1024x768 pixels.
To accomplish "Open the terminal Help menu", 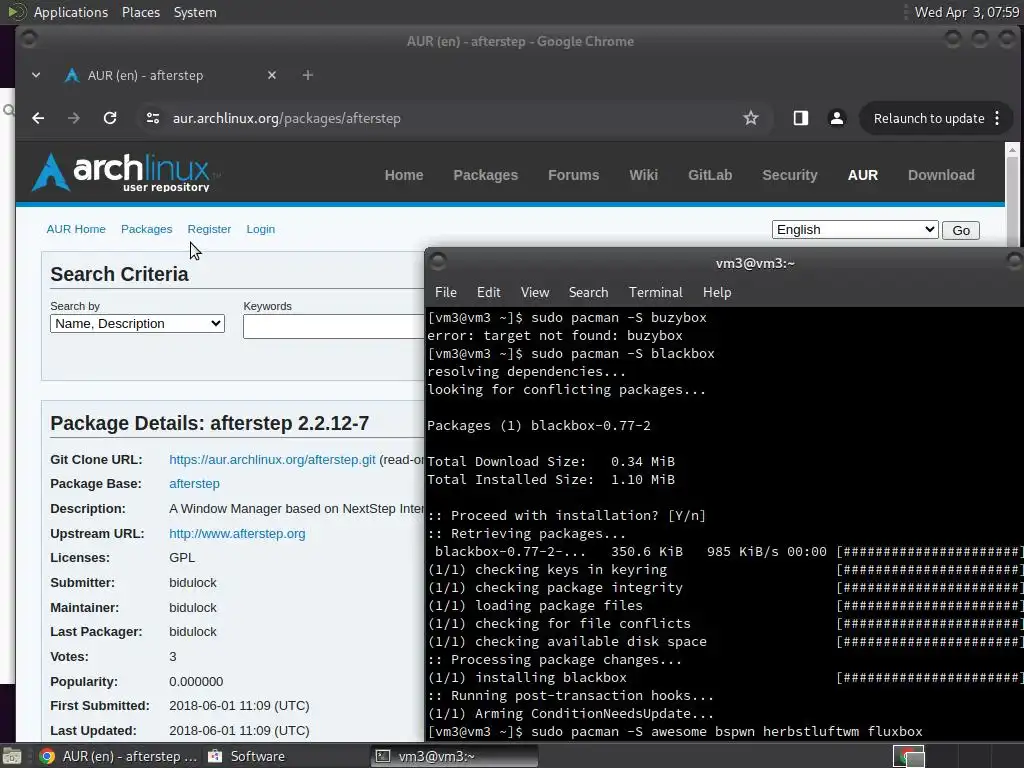I will click(717, 292).
